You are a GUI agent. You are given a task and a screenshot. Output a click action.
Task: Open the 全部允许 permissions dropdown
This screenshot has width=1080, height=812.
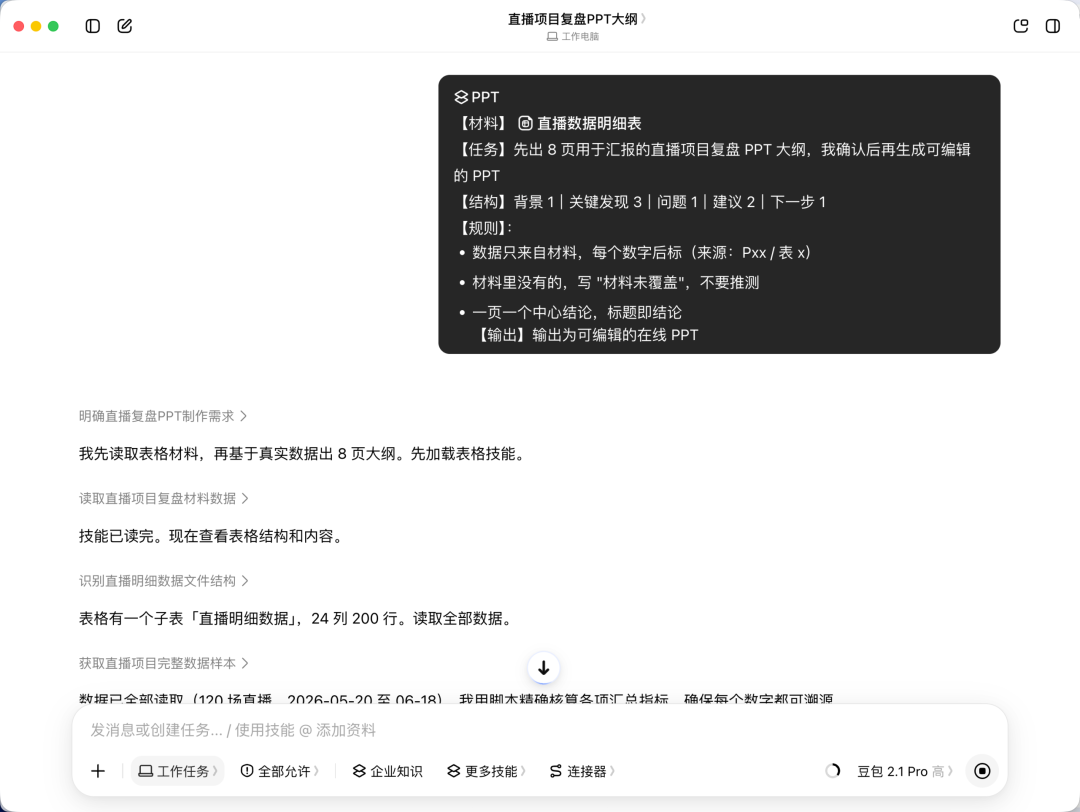click(x=280, y=771)
